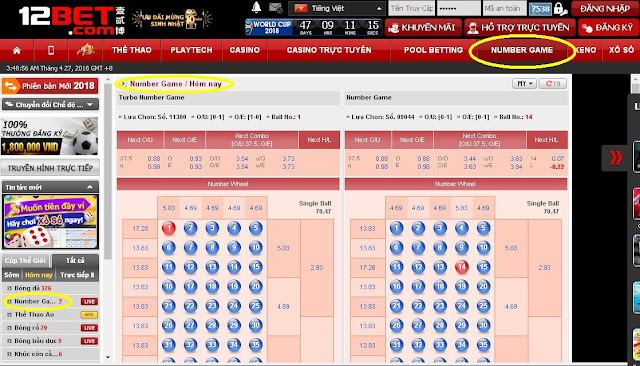This screenshot has width=640, height=366.
Task: Click the notification bell icon
Action: 256,8
